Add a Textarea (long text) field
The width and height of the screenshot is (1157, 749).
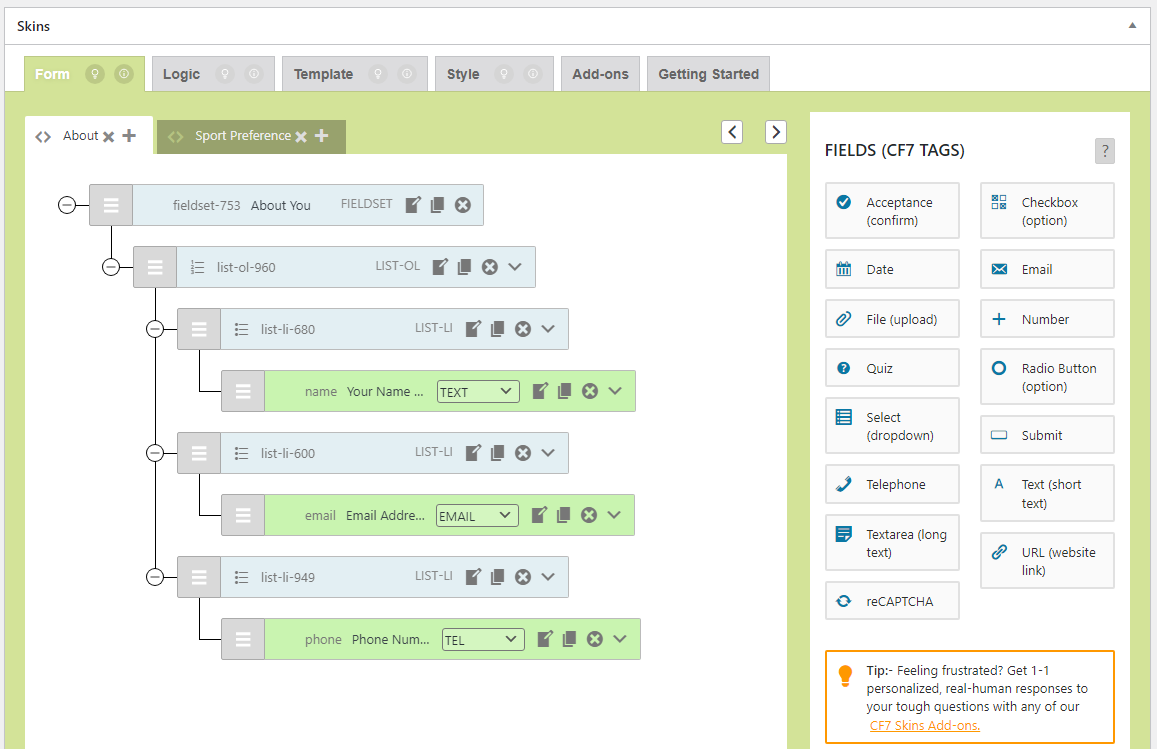pyautogui.click(x=892, y=543)
